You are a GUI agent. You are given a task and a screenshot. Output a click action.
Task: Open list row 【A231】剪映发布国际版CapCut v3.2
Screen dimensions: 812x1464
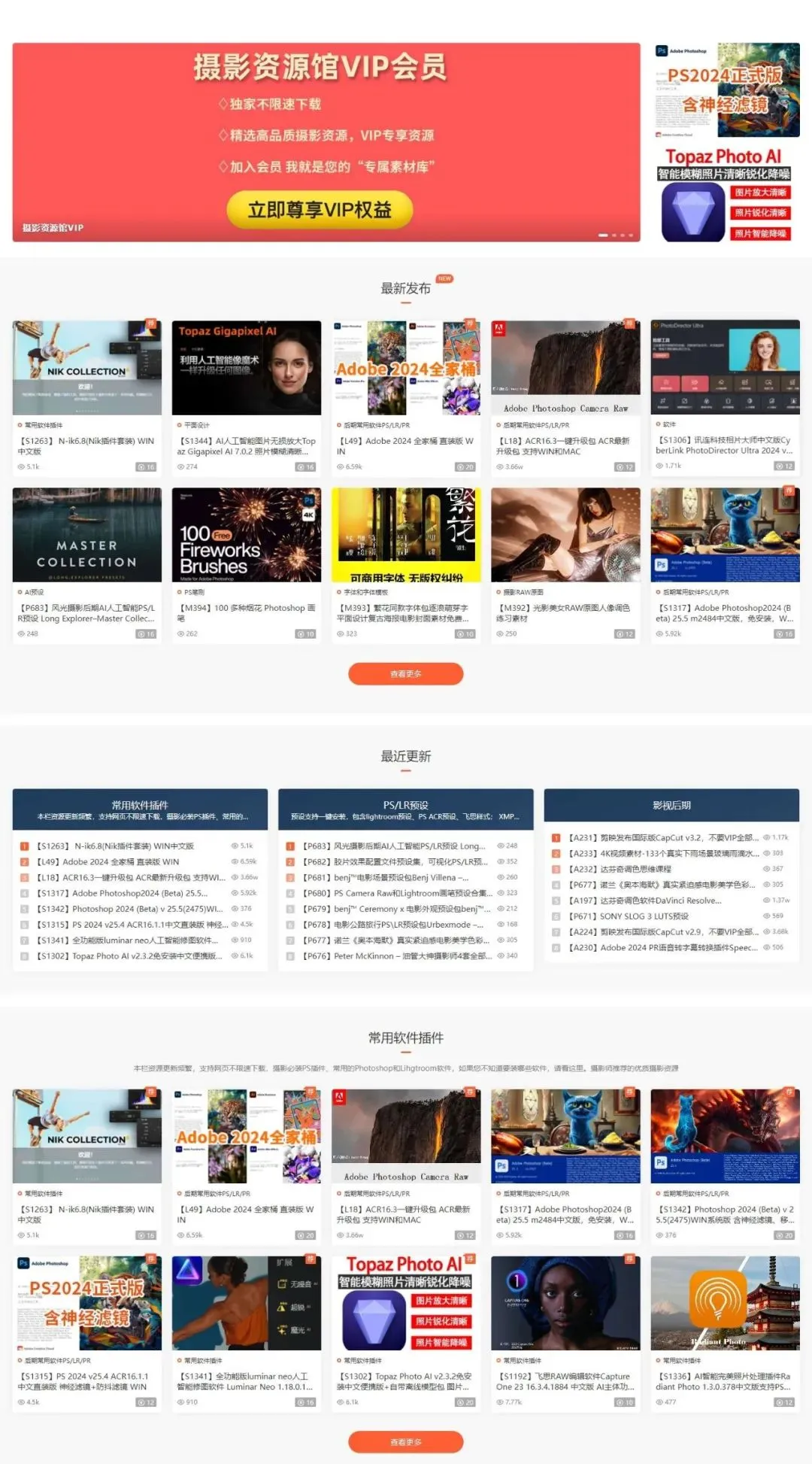663,837
